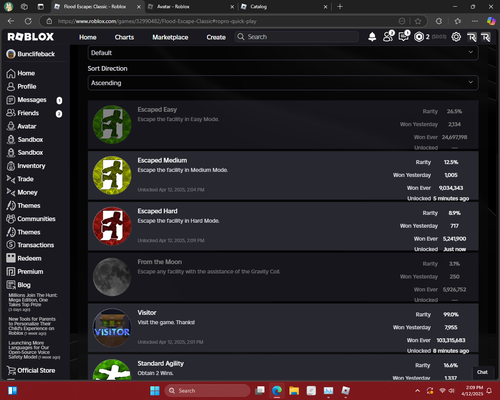Image resolution: width=500 pixels, height=400 pixels.
Task: Bookmark this page with the star icon
Action: 418,21
